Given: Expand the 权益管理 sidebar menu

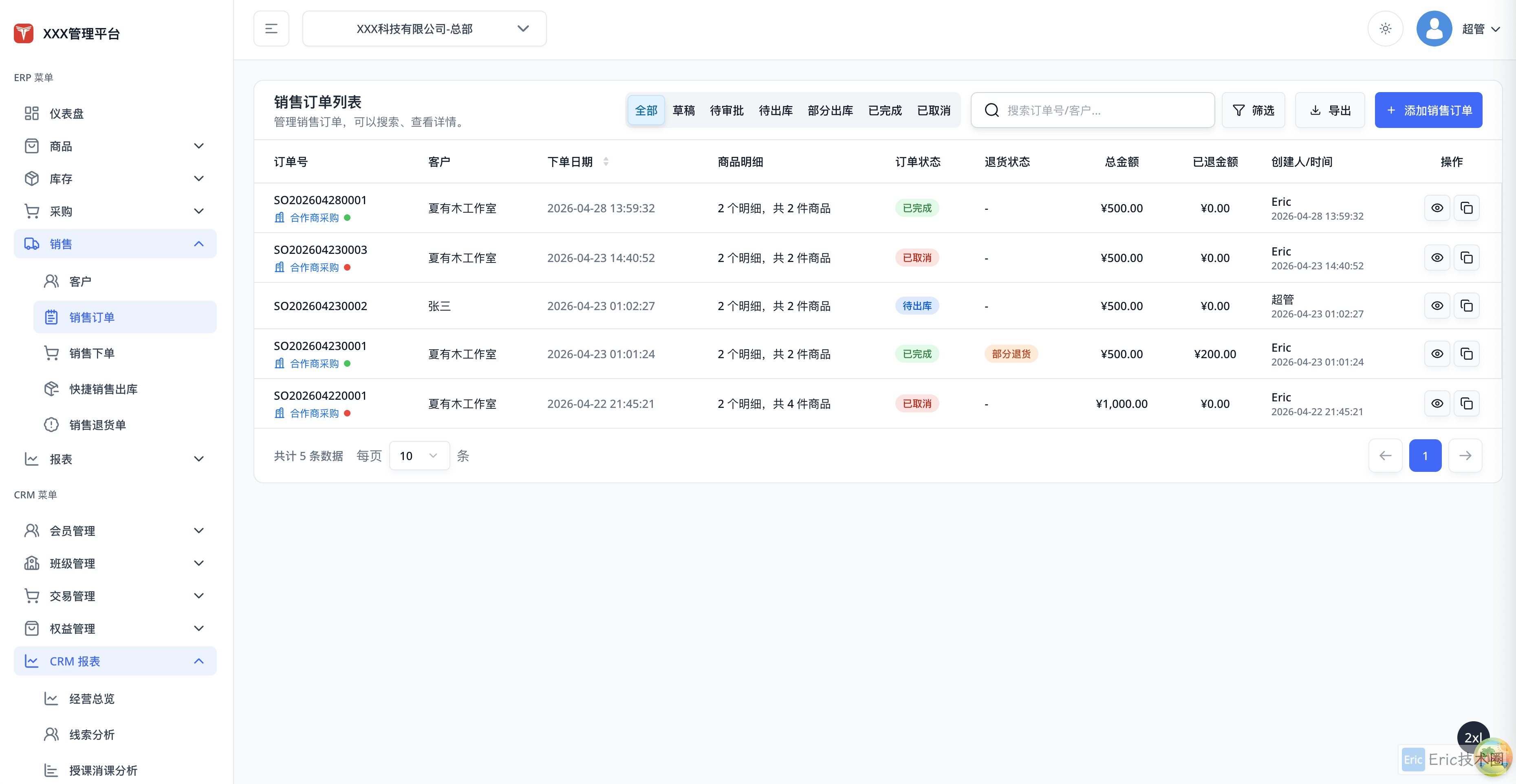Looking at the screenshot, I should point(115,629).
